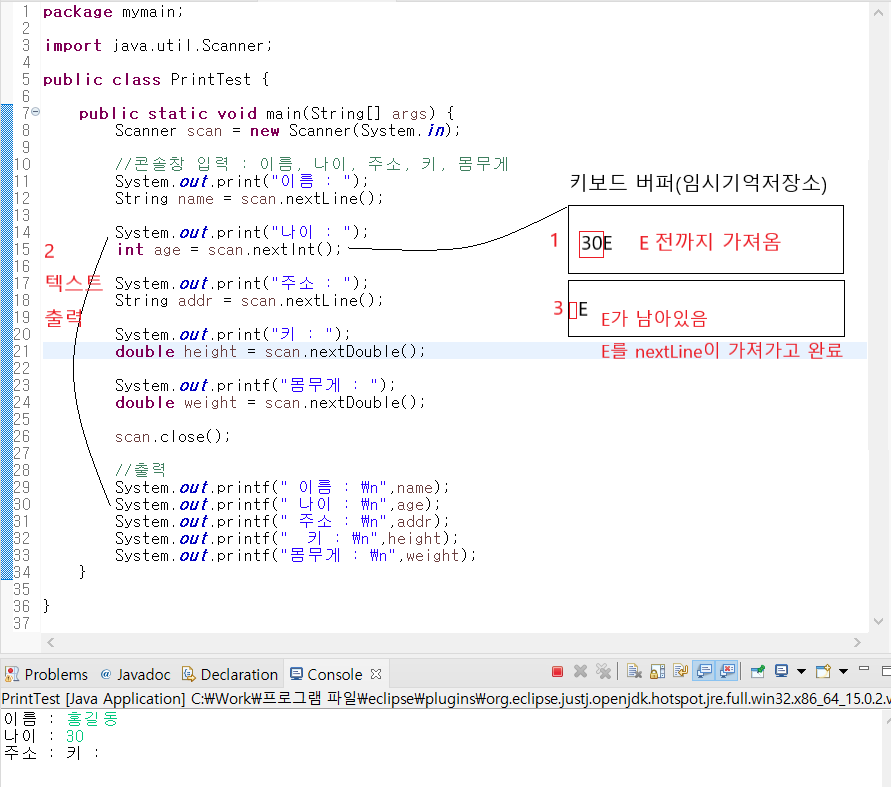Click 'String name = scan.nextLine();' line

coord(249,199)
